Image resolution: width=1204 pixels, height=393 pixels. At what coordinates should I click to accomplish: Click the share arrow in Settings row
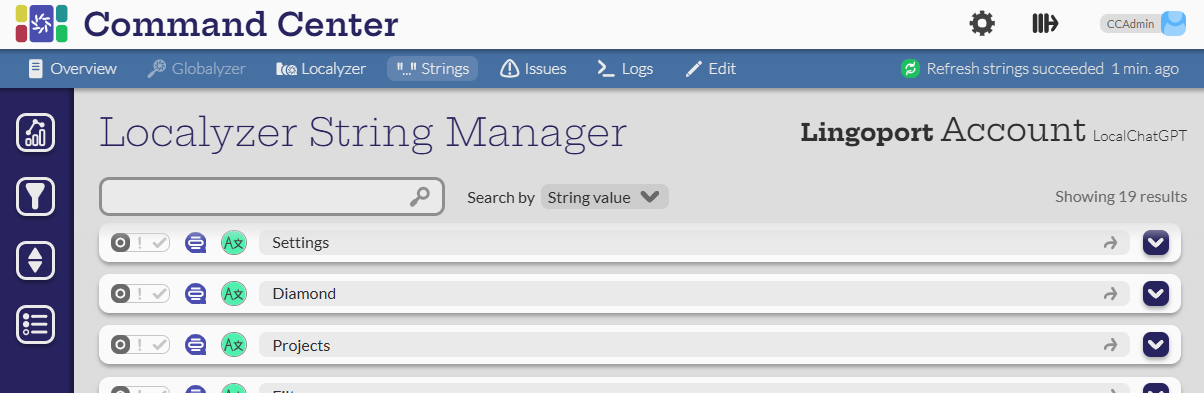click(1110, 242)
